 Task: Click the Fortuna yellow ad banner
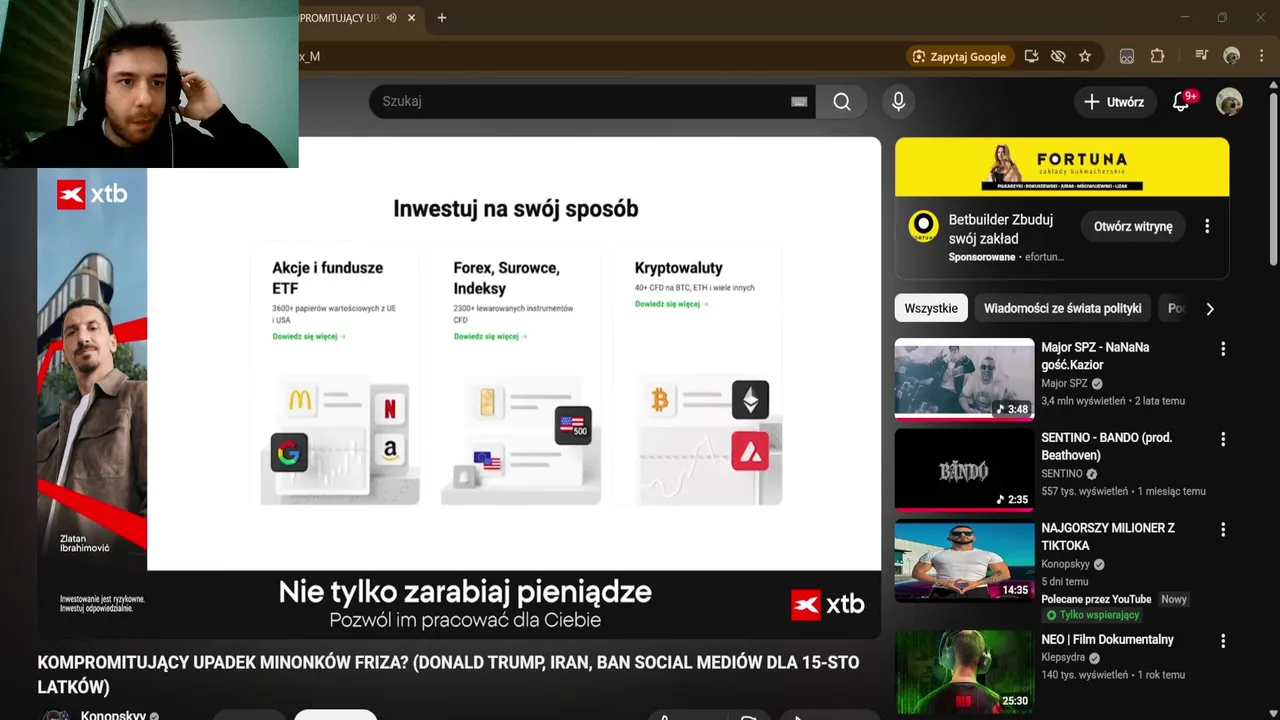click(1062, 167)
